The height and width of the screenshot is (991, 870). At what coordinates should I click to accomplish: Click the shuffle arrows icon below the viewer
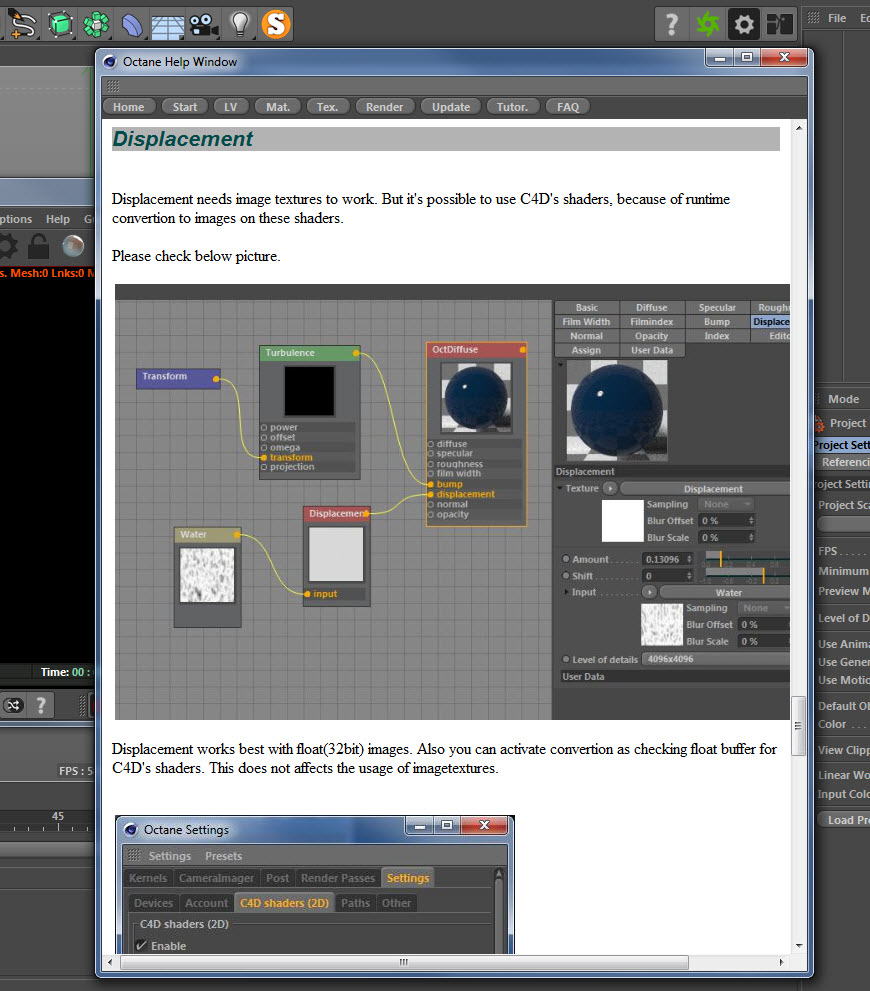[13, 705]
